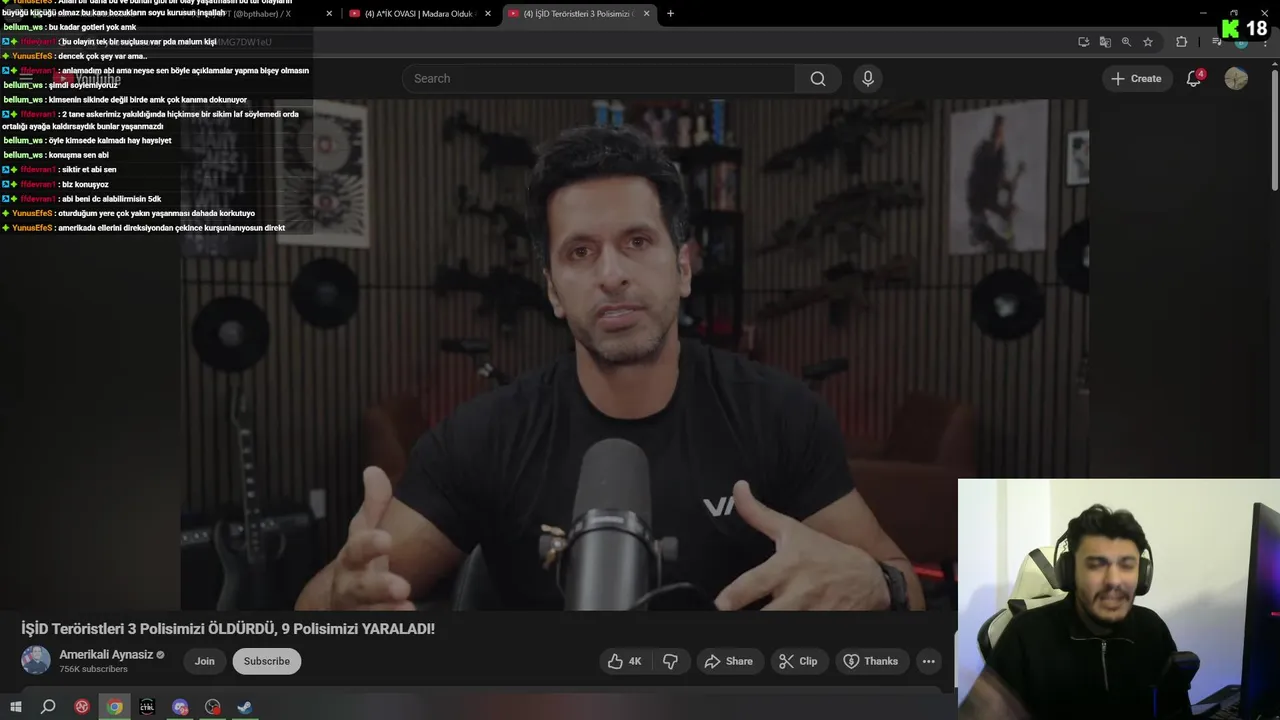Viewport: 1280px width, 720px height.
Task: Close the bpthaber X tab
Action: point(329,14)
